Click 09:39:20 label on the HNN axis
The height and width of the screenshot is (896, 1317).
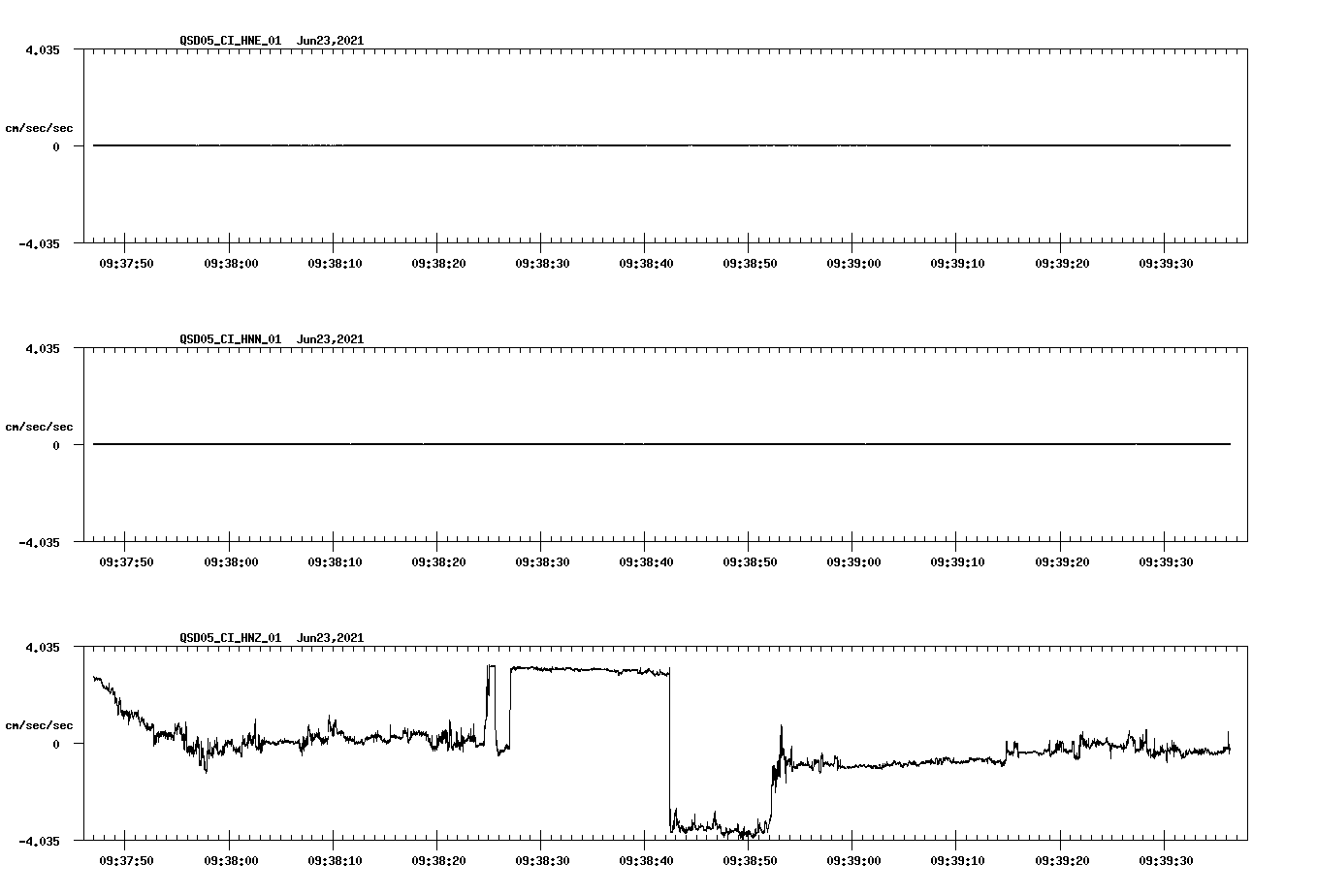click(1061, 561)
